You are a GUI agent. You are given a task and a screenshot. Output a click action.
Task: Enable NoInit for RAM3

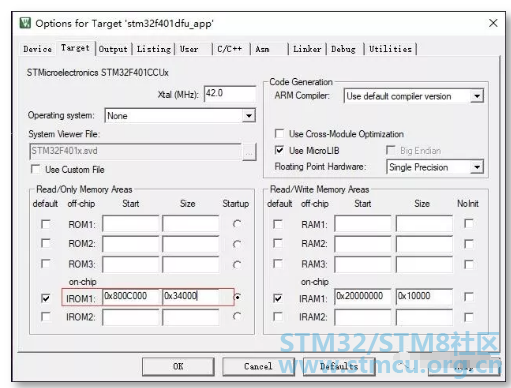point(469,265)
